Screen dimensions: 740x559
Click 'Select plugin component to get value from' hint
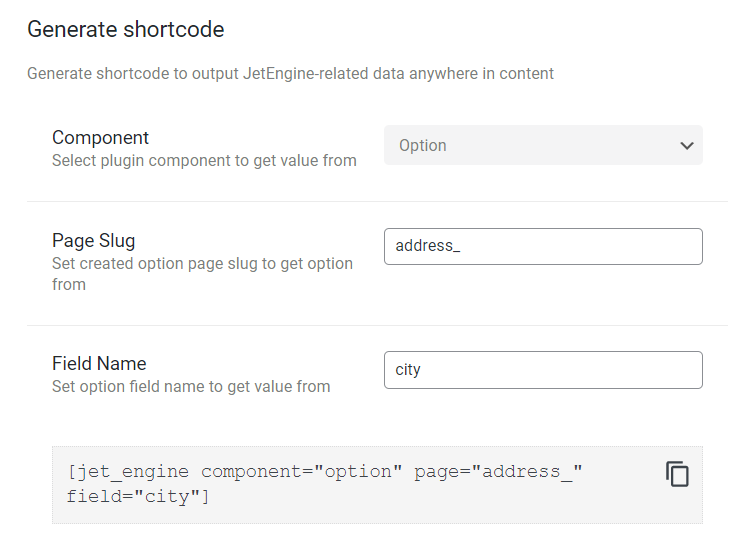coord(204,161)
